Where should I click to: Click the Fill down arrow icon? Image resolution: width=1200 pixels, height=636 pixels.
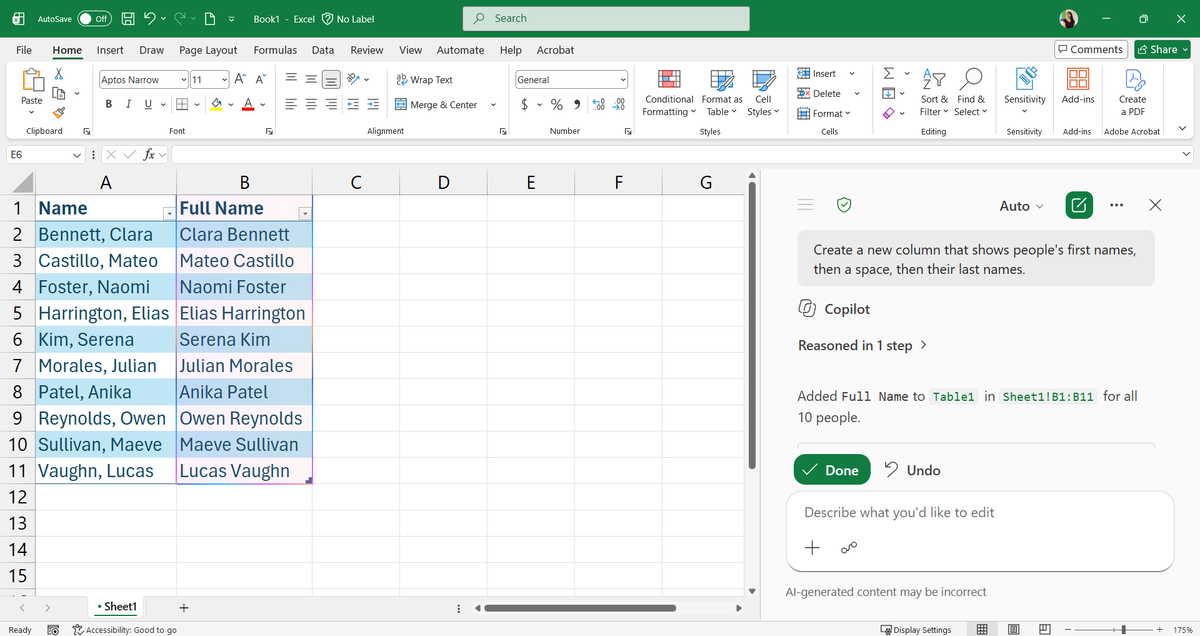click(889, 93)
